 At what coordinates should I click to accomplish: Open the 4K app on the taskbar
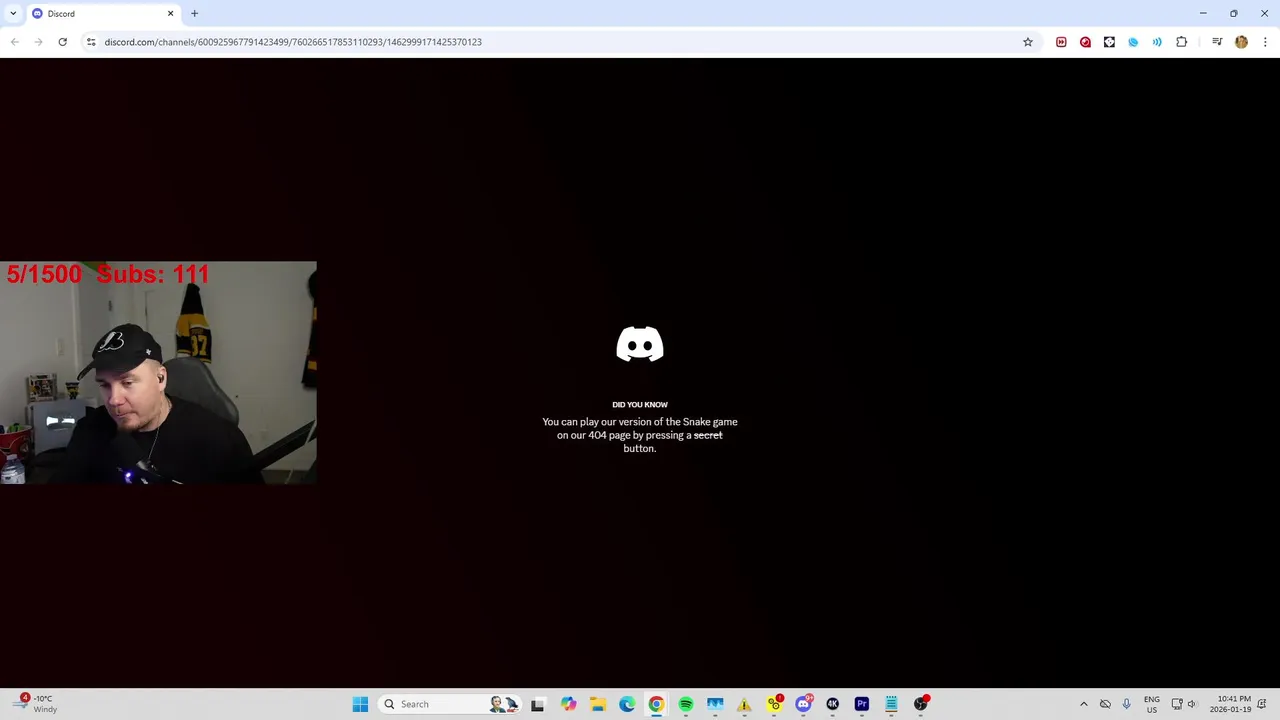(832, 704)
